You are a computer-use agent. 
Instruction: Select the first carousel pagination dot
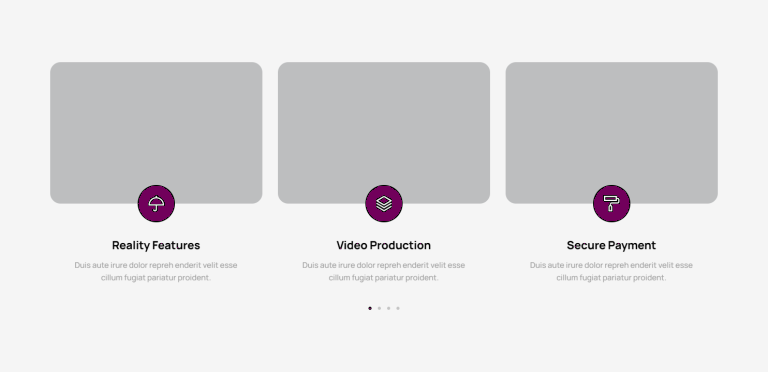point(370,308)
